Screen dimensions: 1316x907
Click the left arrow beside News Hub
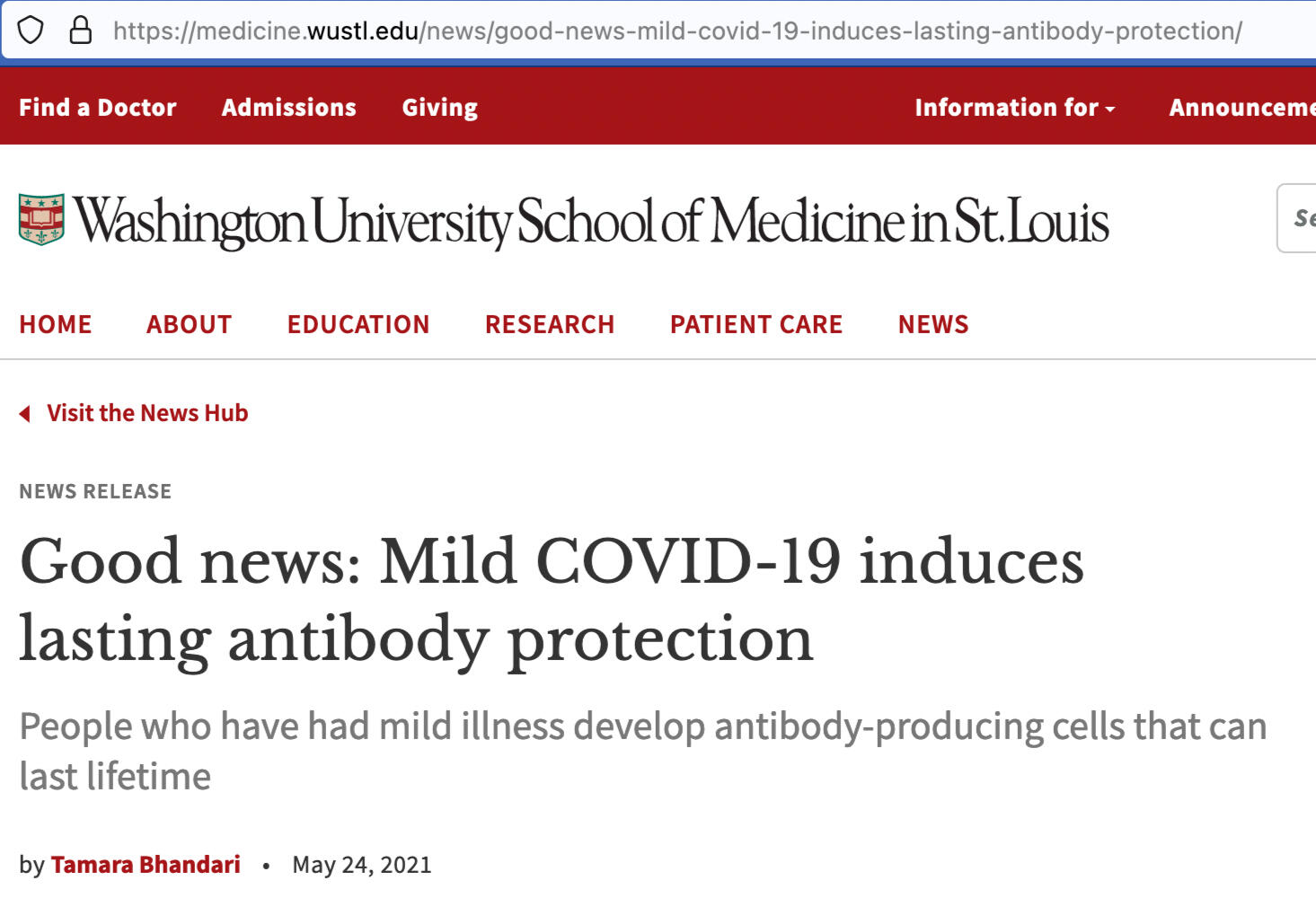[25, 413]
